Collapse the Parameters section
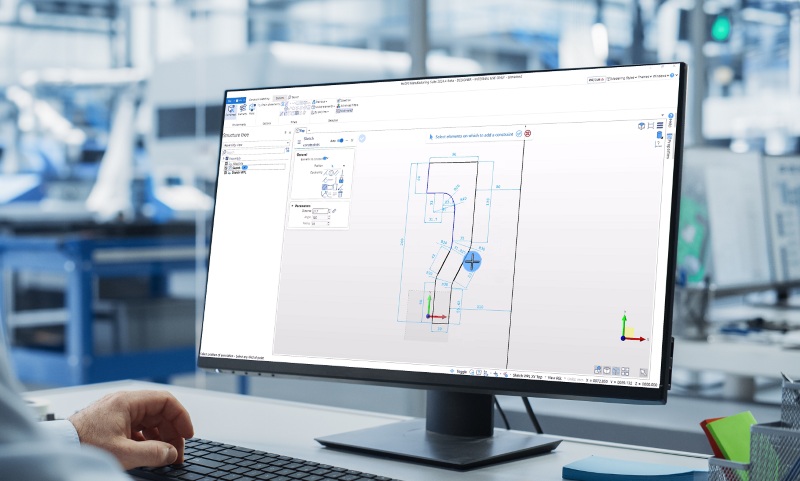 click(292, 205)
